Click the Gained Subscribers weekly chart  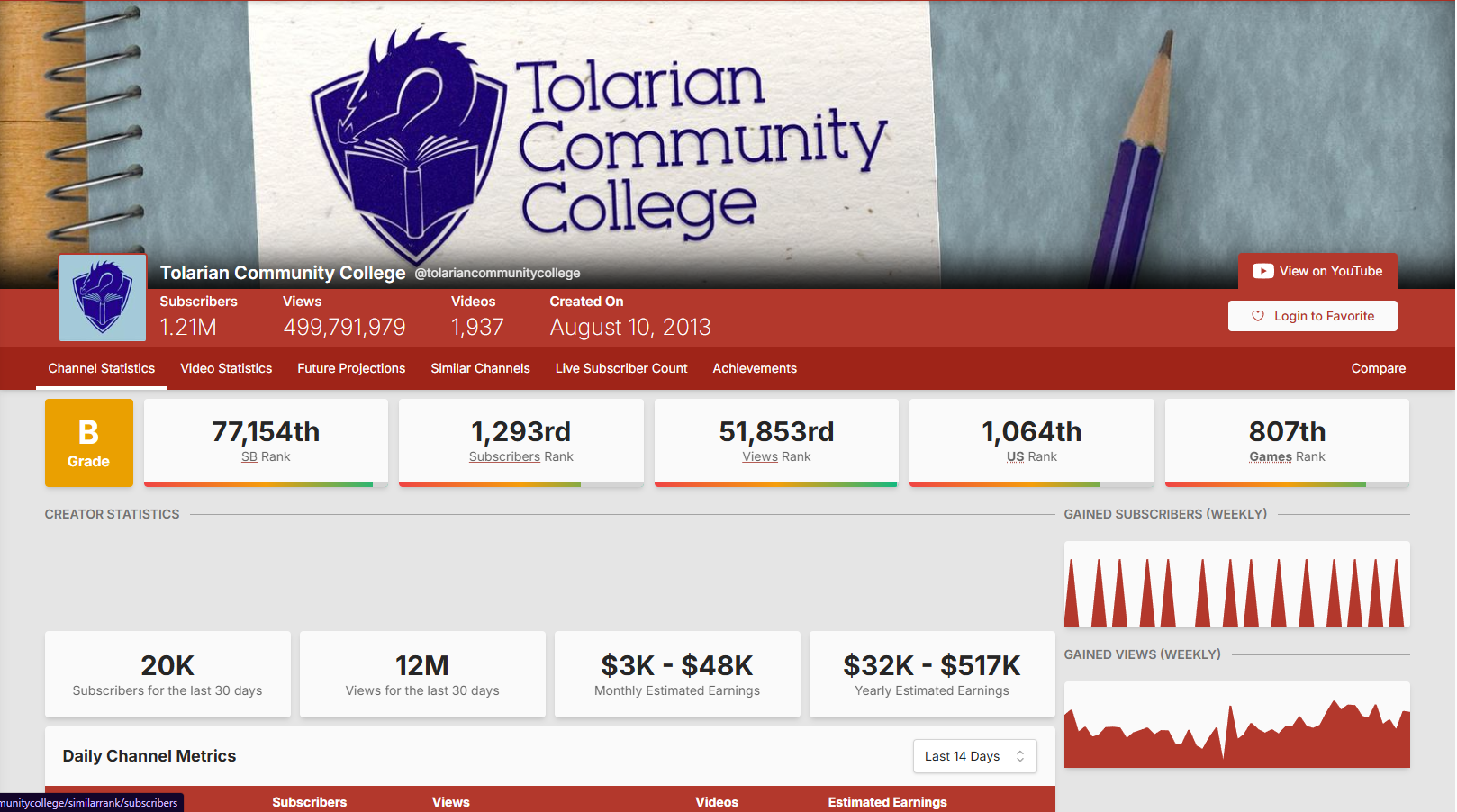coord(1236,583)
